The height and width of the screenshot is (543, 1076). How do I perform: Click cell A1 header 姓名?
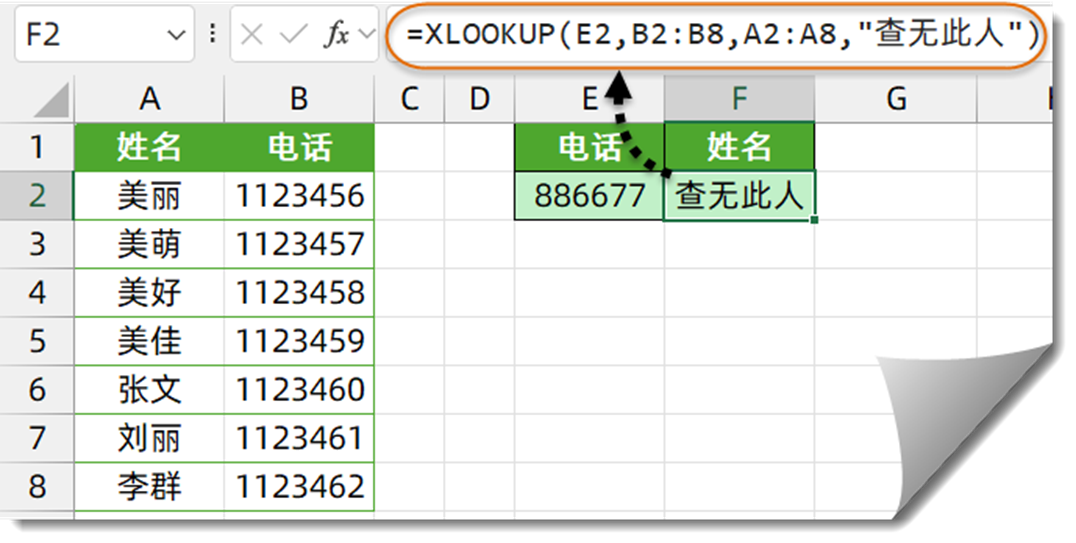pos(149,147)
